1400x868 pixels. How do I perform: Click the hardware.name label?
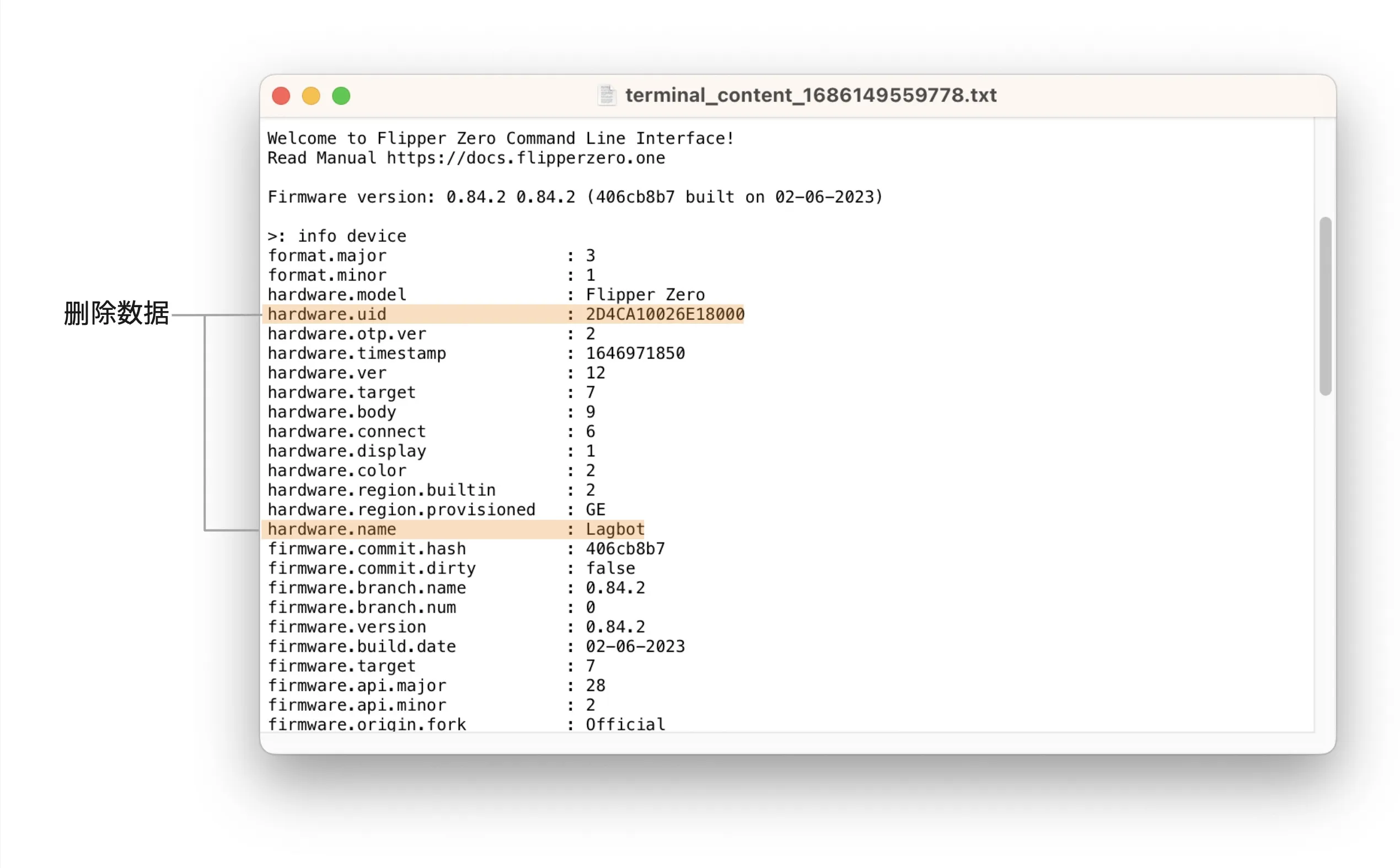332,529
